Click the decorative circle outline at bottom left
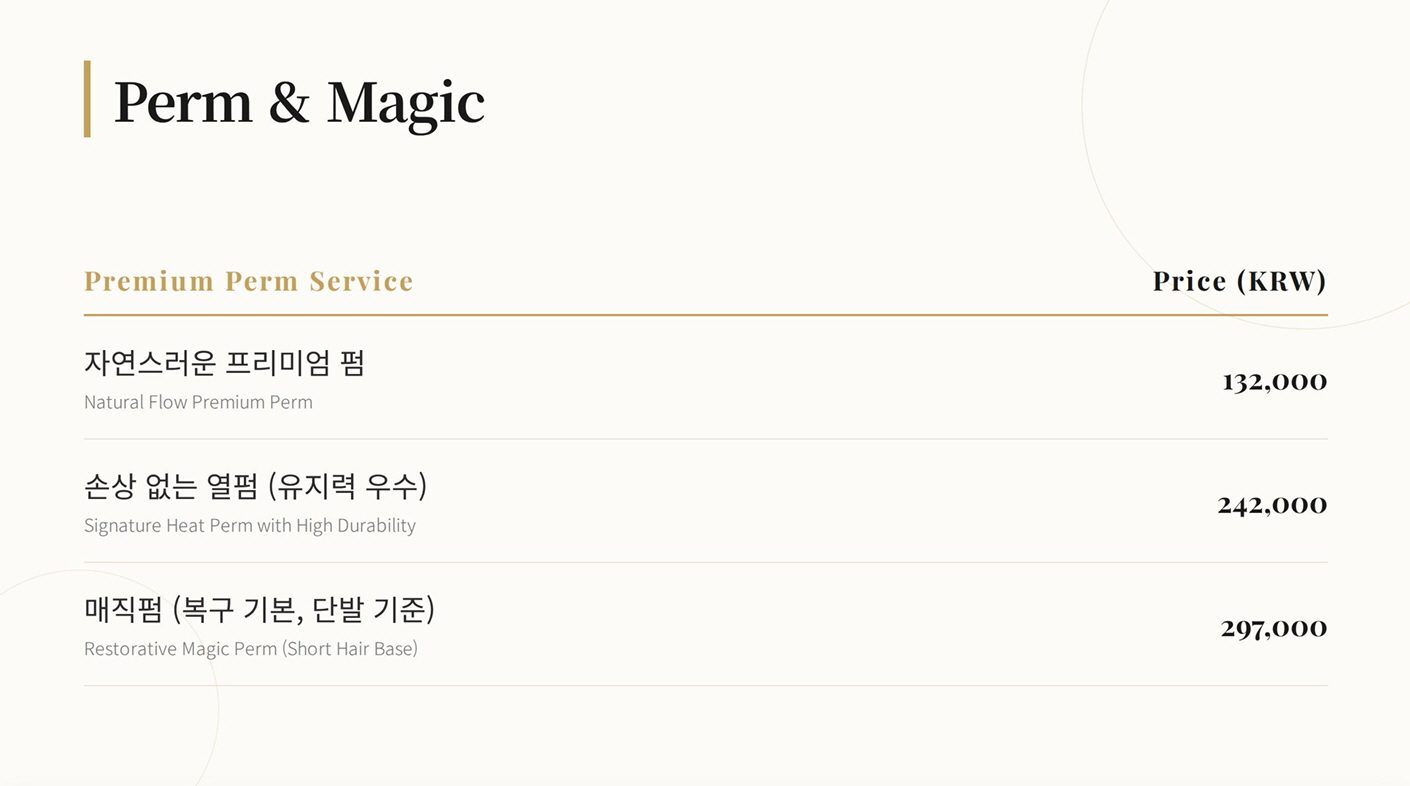Screen dimensions: 1410x786 [218, 700]
